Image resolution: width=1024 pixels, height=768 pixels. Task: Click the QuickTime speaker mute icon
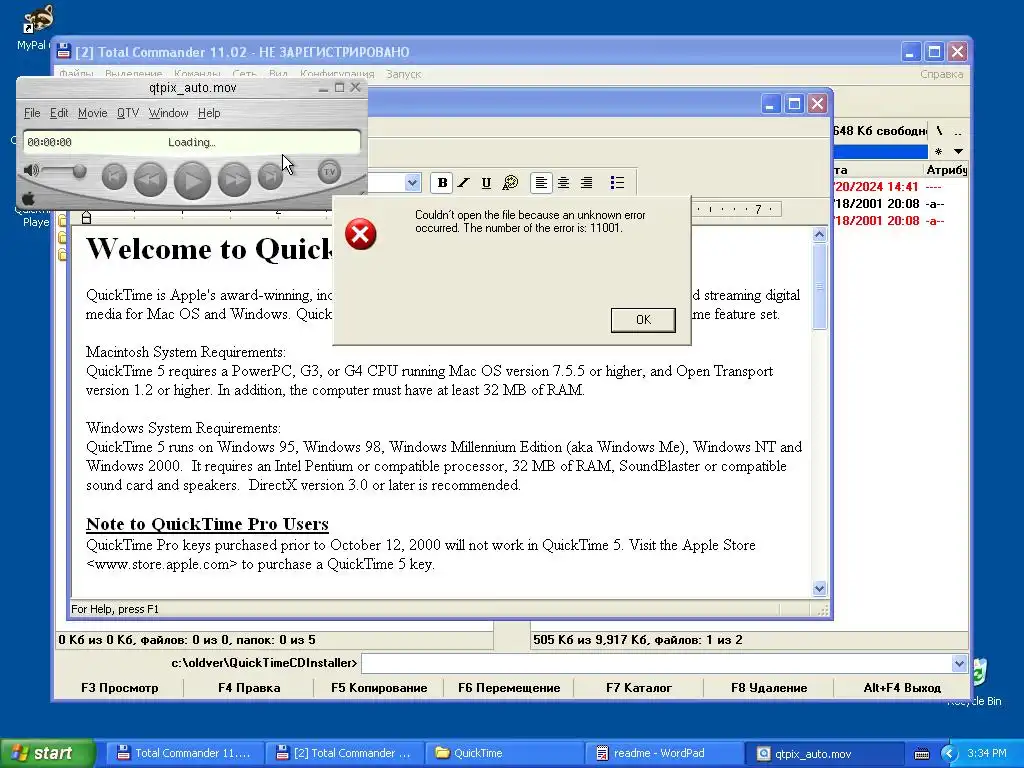tap(30, 170)
